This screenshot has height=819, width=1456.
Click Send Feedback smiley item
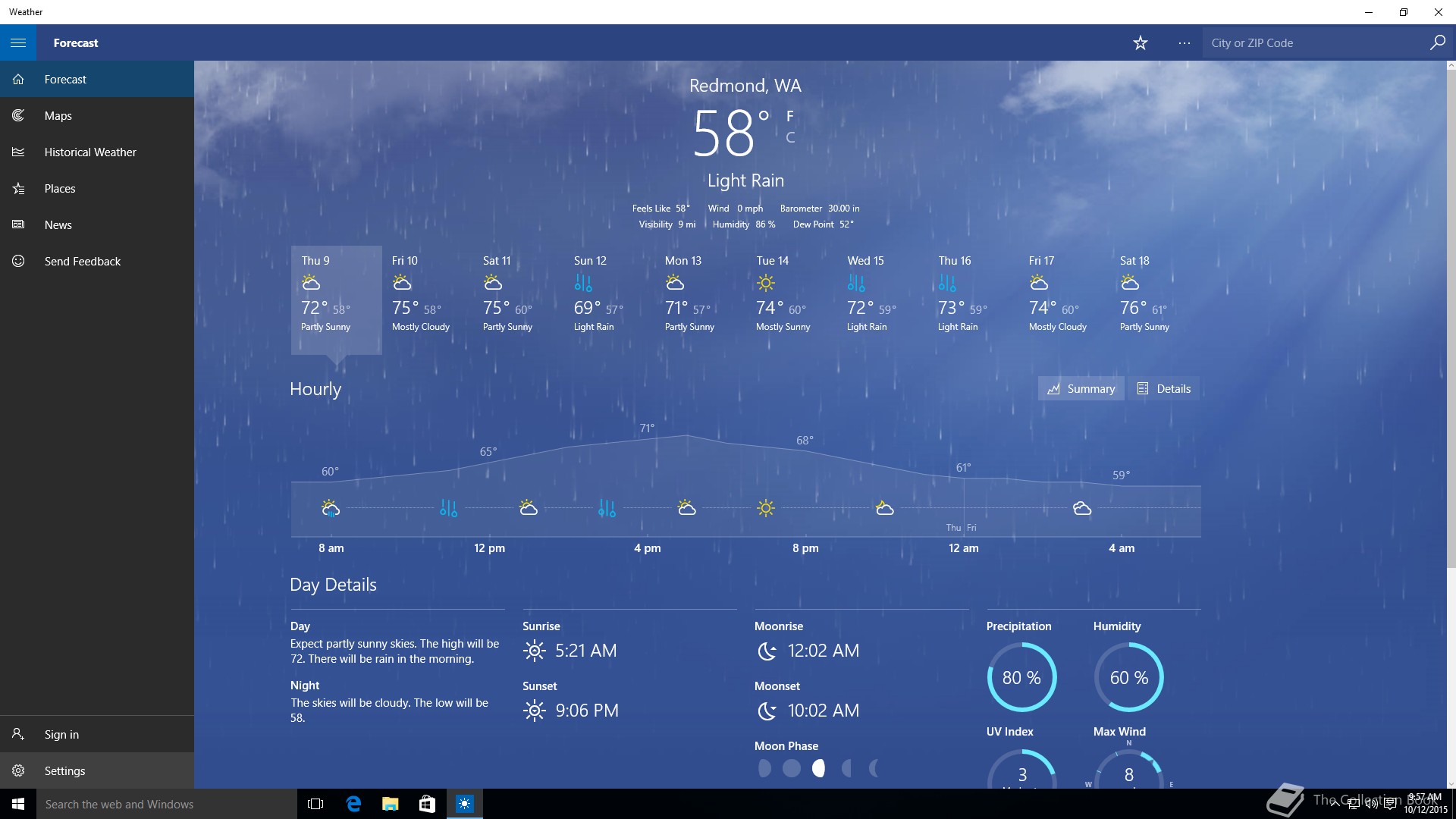pos(82,261)
